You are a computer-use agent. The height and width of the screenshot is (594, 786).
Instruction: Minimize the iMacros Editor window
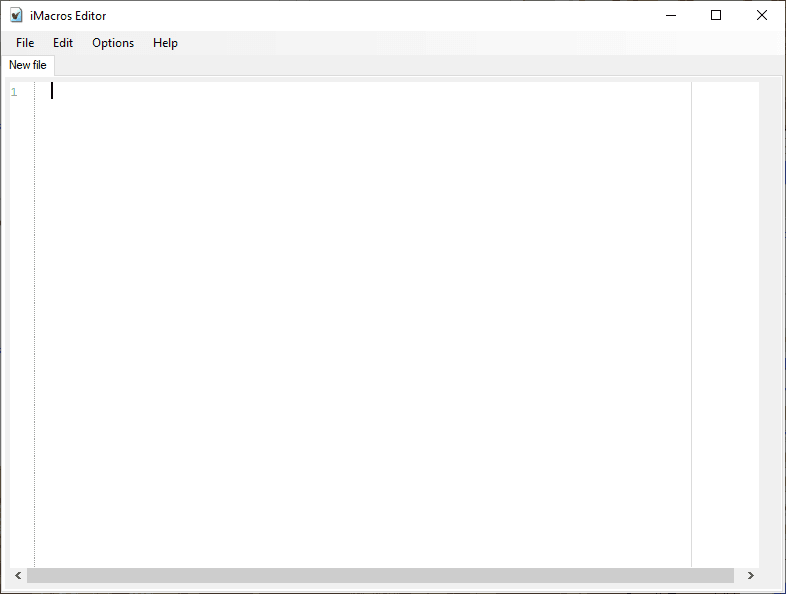(x=671, y=16)
